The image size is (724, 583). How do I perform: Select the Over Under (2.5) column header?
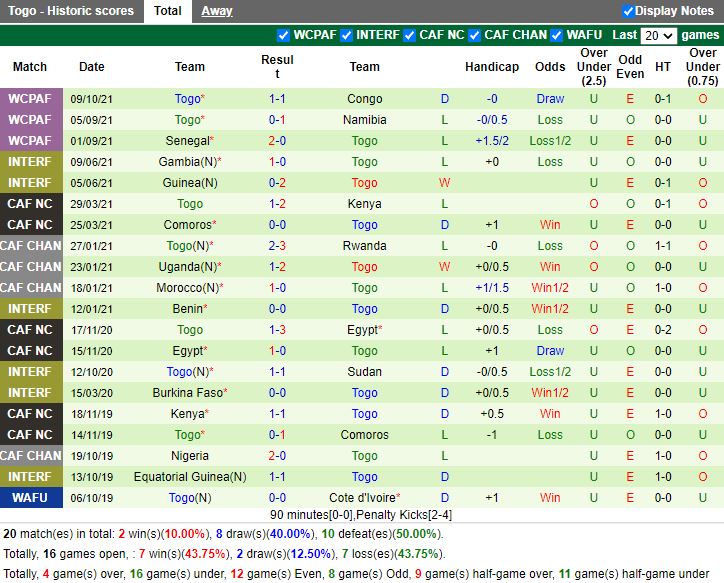click(x=593, y=67)
